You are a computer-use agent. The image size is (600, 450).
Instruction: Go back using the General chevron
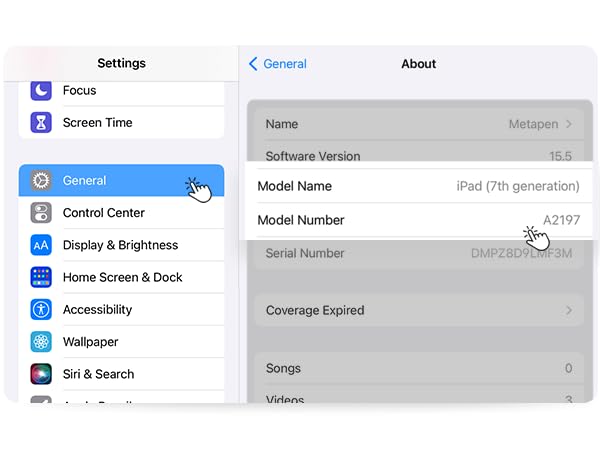pos(254,64)
